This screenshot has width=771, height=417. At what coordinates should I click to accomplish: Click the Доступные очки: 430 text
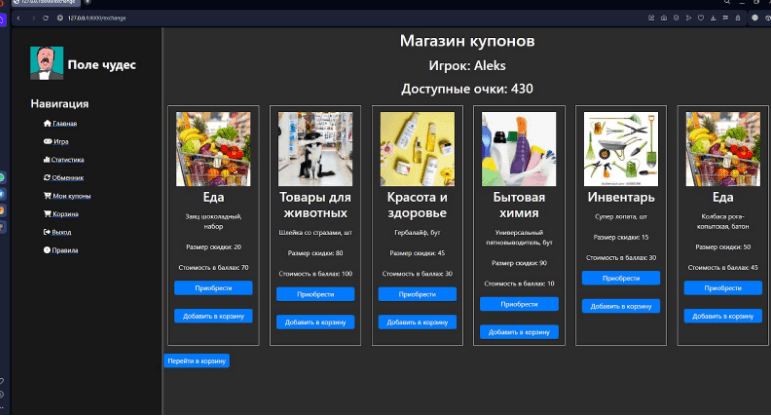467,89
